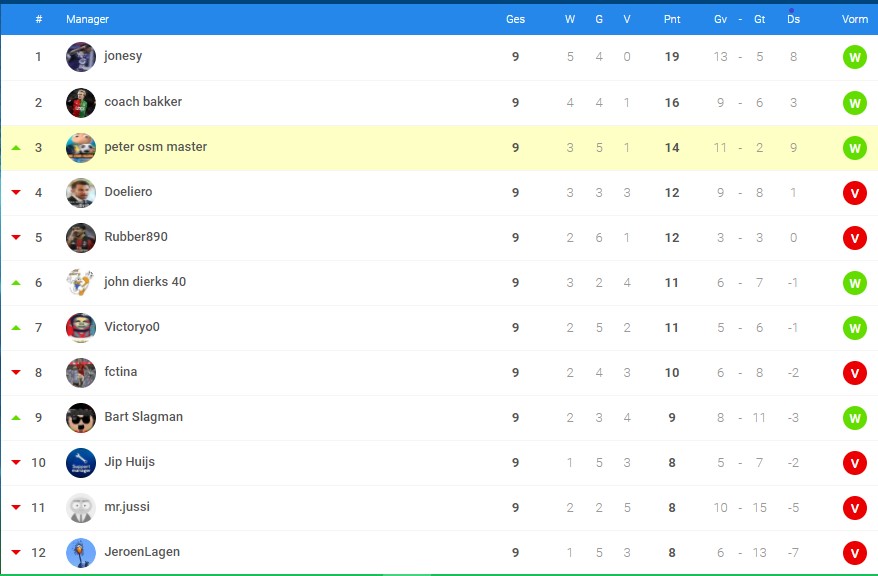Open the mr.jussi manager profile link
Screen dimensions: 878x576
pyautogui.click(x=127, y=507)
